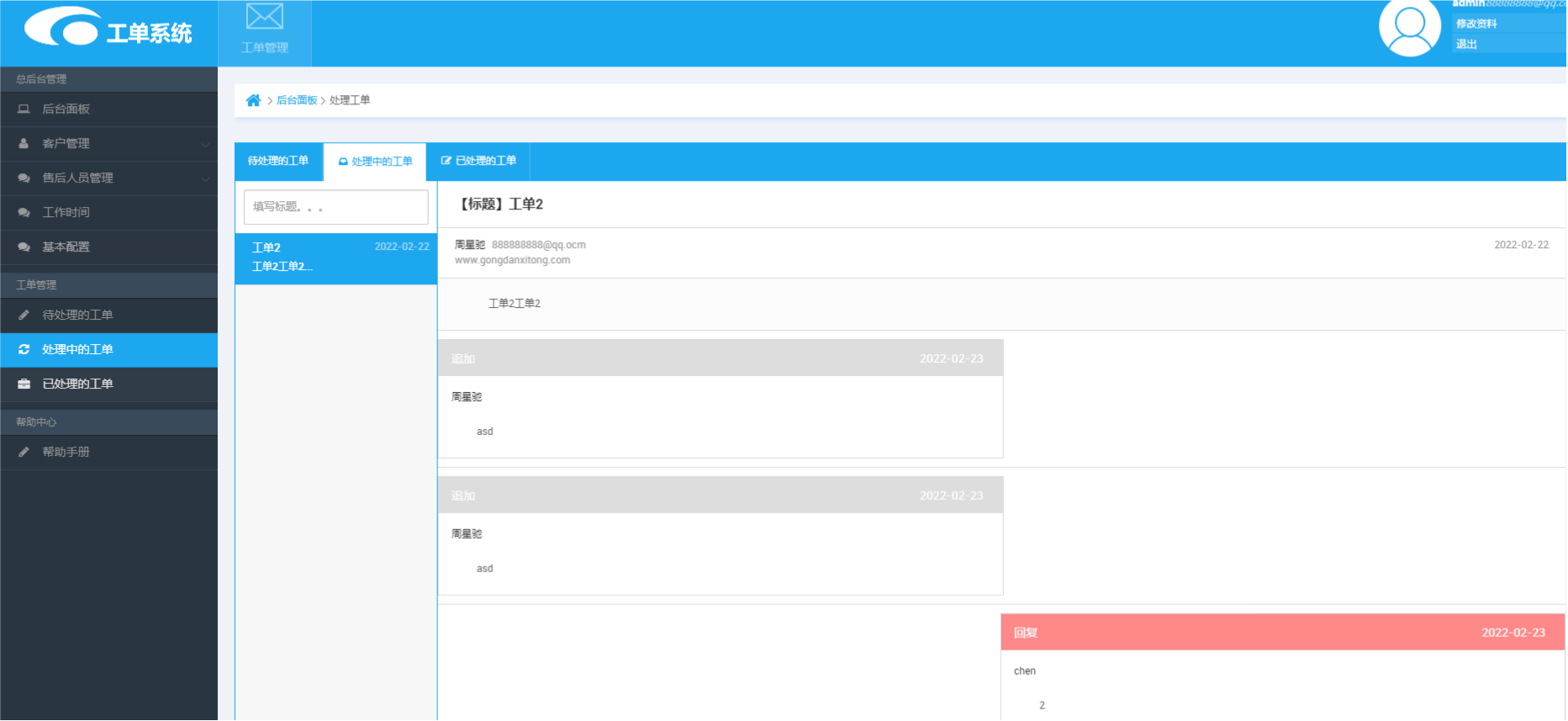Click the 填写标题 search input field

335,207
